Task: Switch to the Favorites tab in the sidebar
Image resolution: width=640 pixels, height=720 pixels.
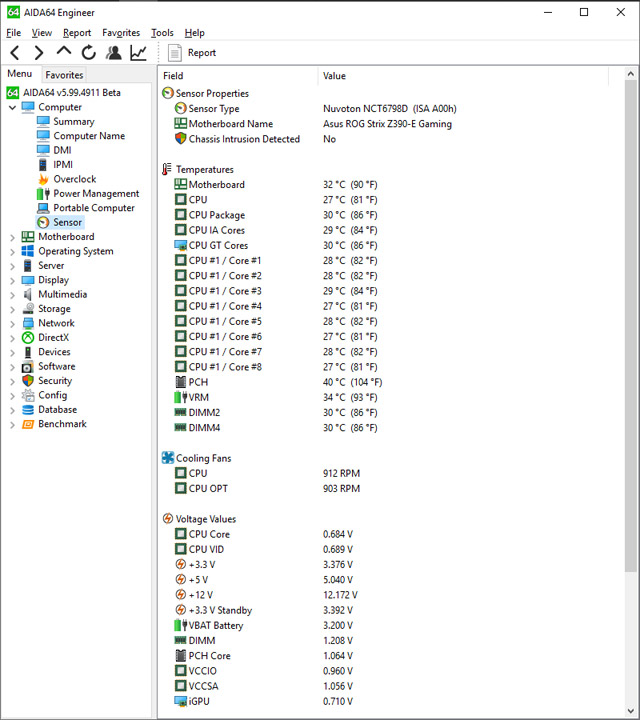Action: click(x=64, y=74)
